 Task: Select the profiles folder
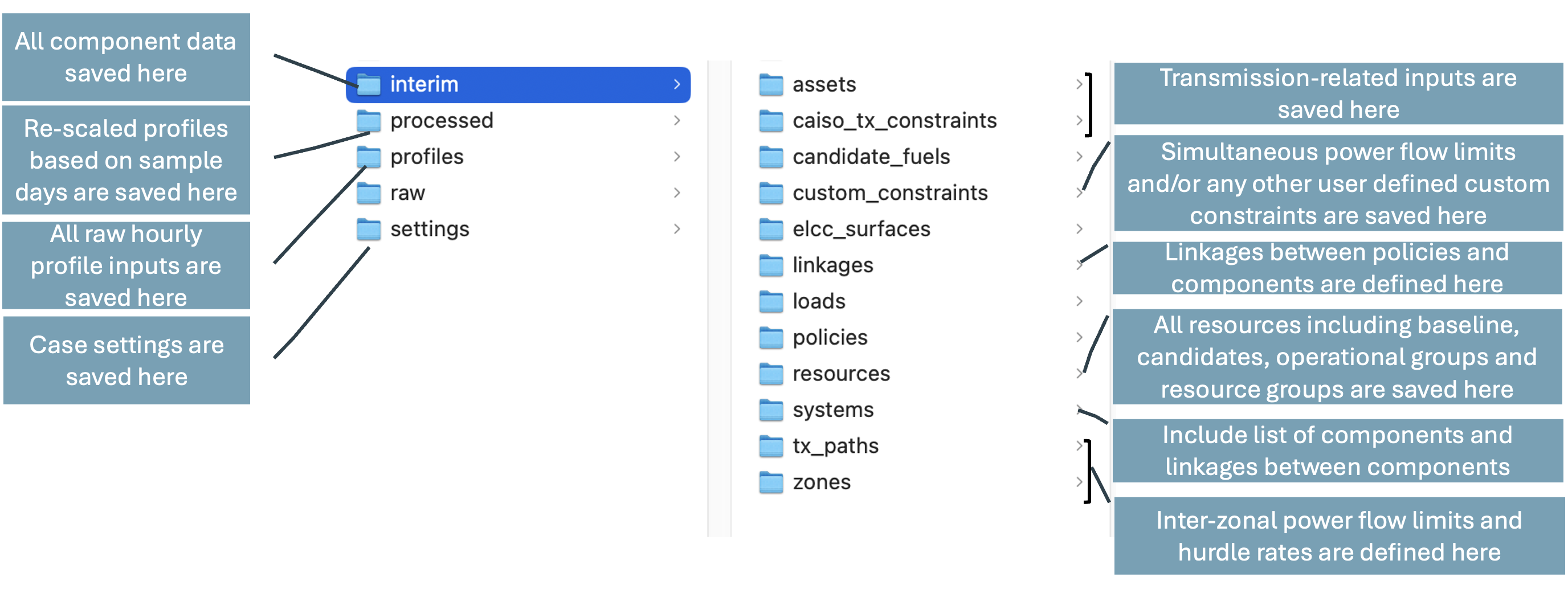tap(427, 157)
